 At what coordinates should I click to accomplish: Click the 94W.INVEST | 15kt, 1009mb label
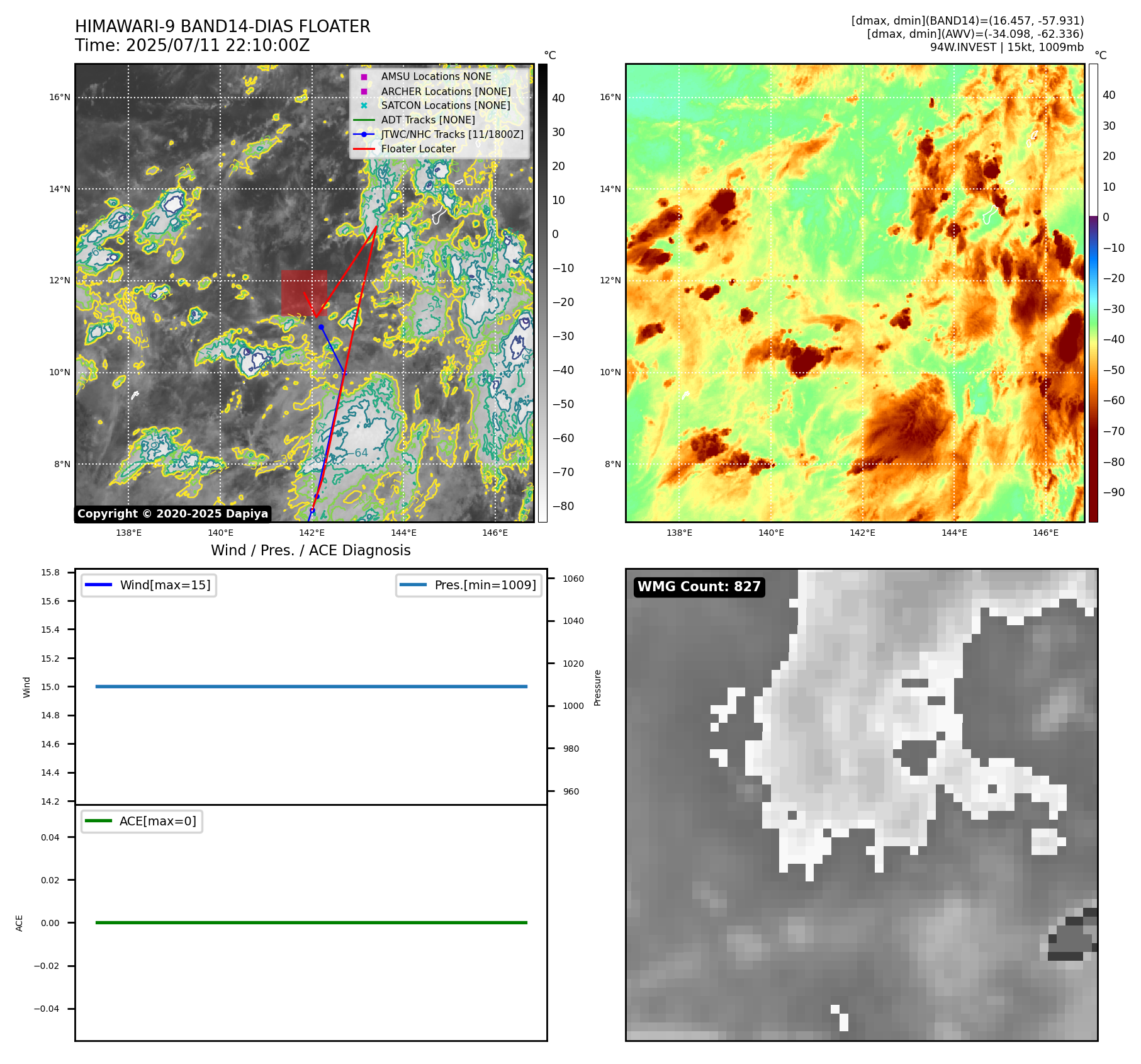(x=1007, y=47)
